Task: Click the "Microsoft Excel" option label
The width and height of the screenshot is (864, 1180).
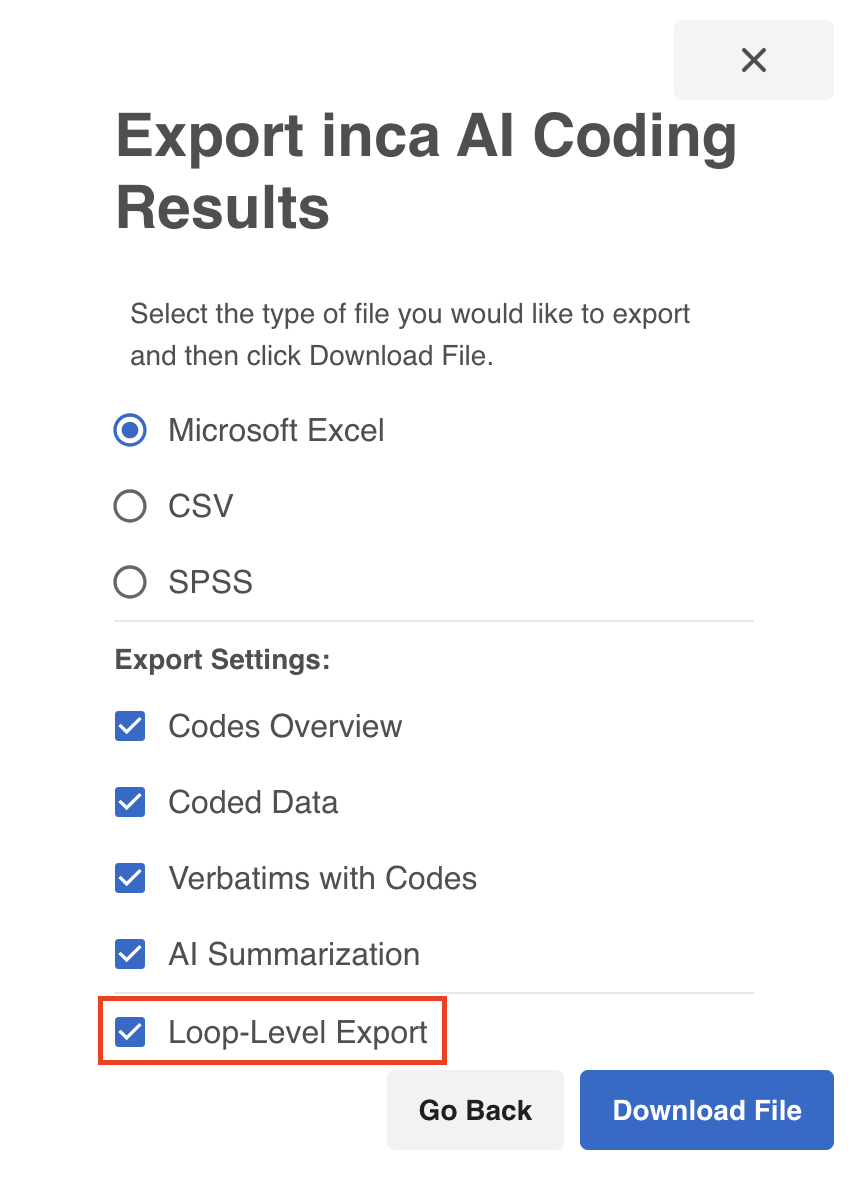Action: (x=276, y=430)
